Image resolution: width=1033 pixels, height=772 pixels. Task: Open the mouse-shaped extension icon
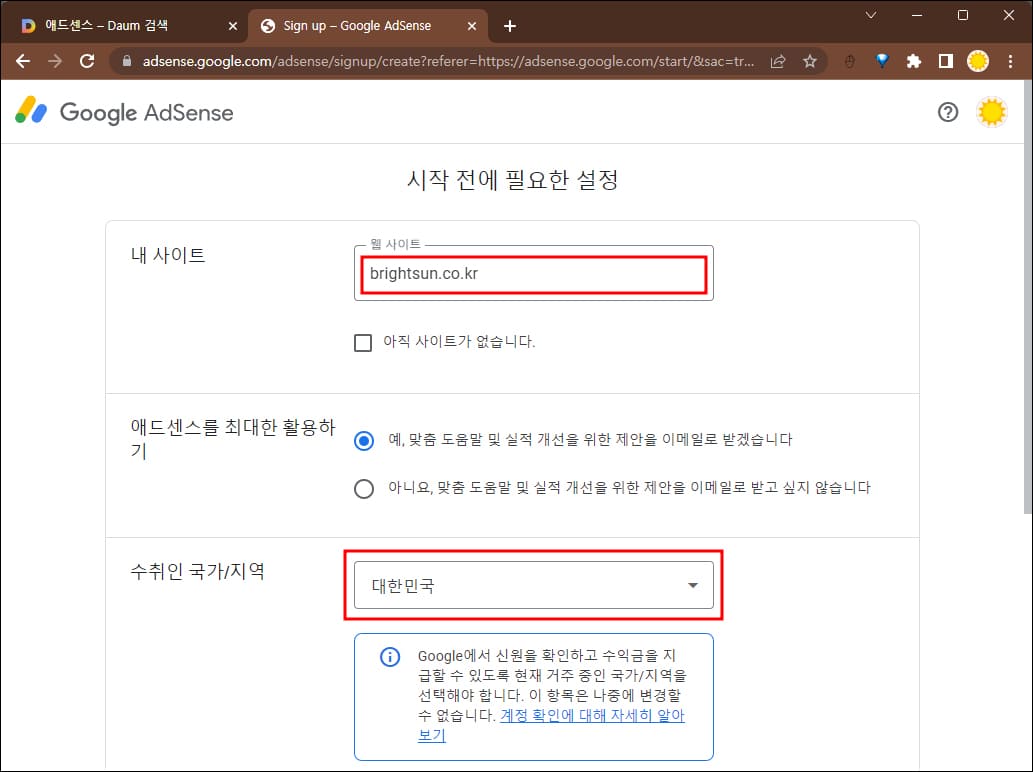pos(850,61)
